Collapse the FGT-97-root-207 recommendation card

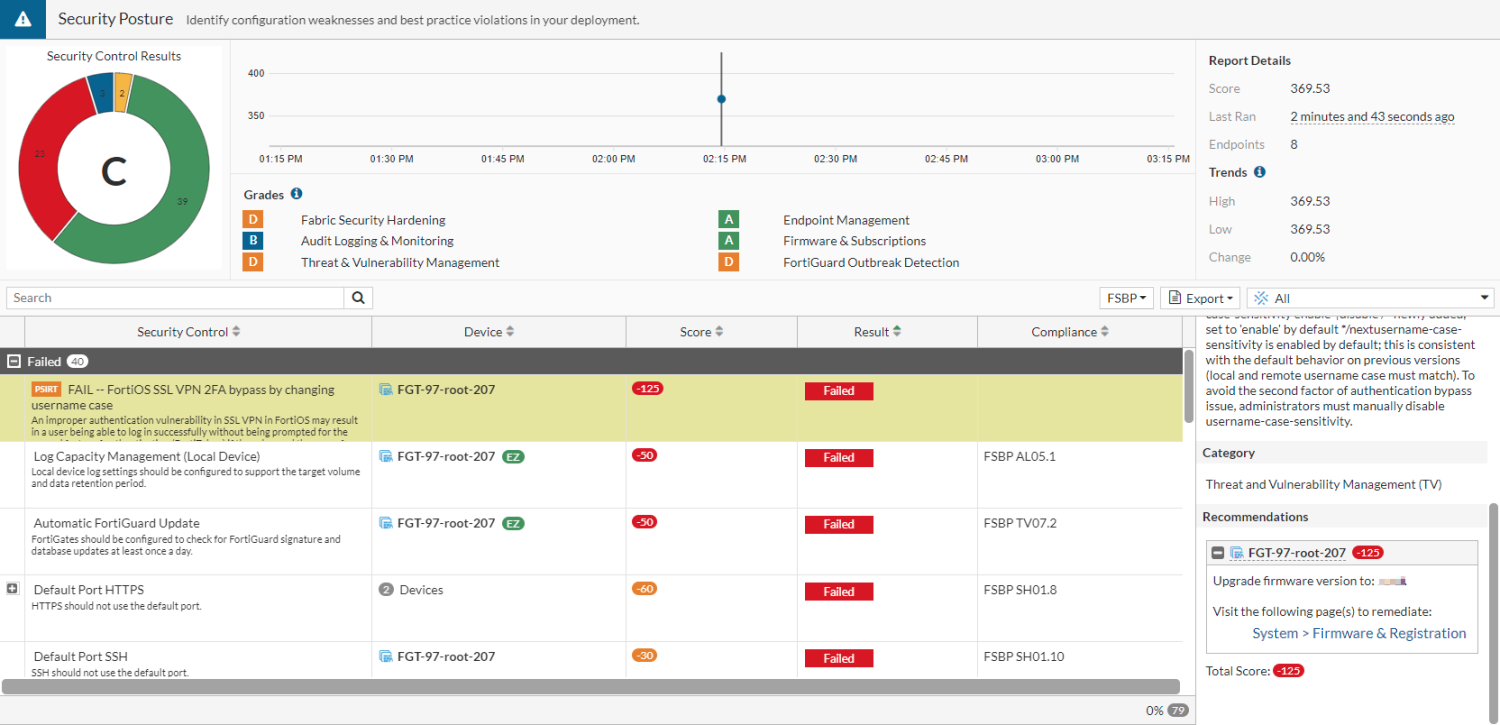click(x=1217, y=552)
